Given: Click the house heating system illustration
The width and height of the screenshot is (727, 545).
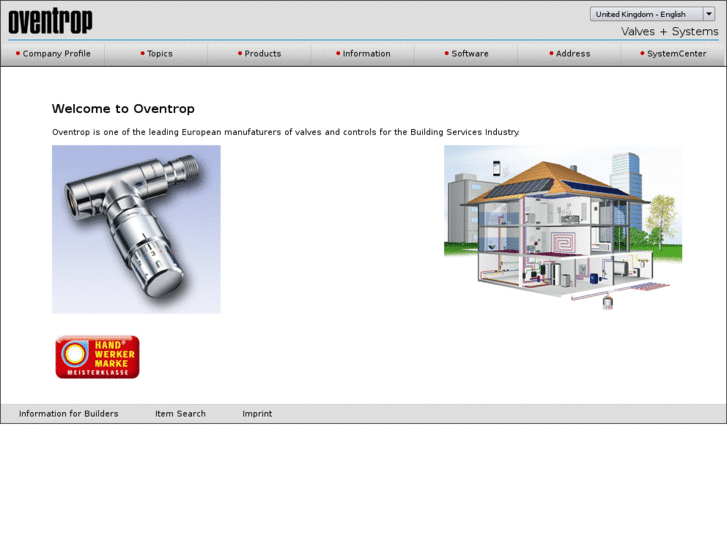Looking at the screenshot, I should tap(563, 228).
